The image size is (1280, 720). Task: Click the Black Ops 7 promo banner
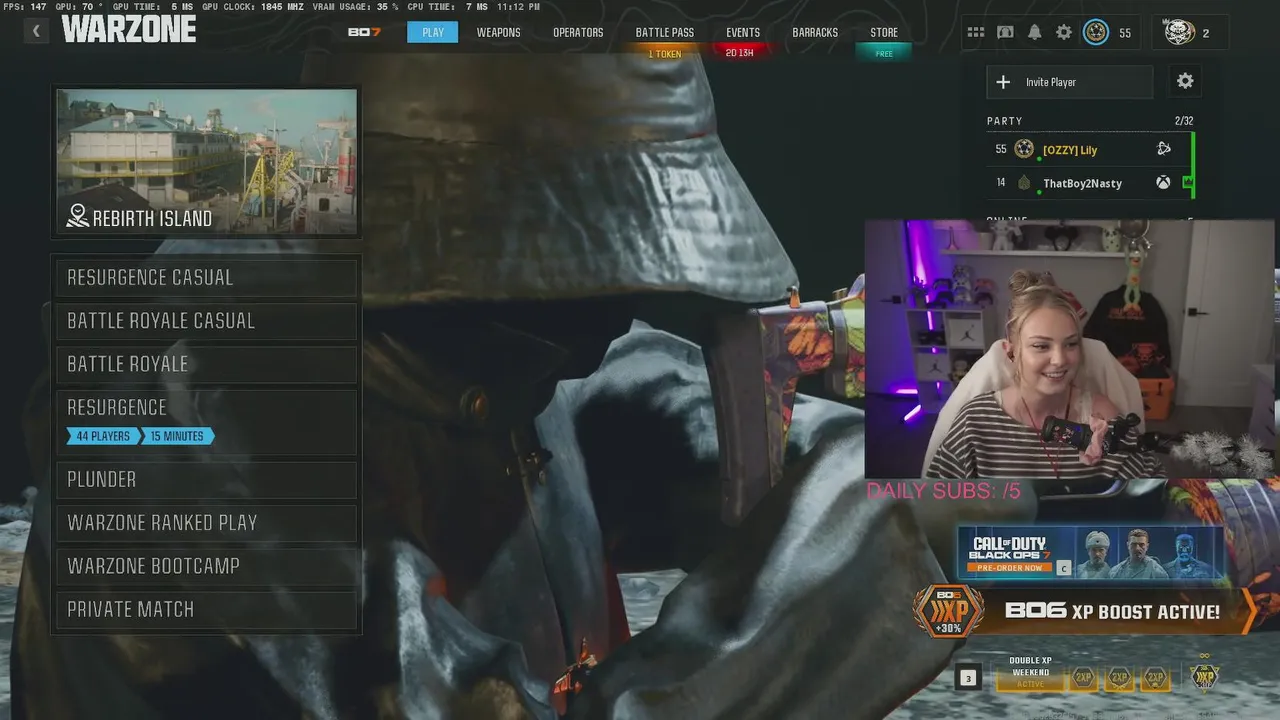point(1090,553)
